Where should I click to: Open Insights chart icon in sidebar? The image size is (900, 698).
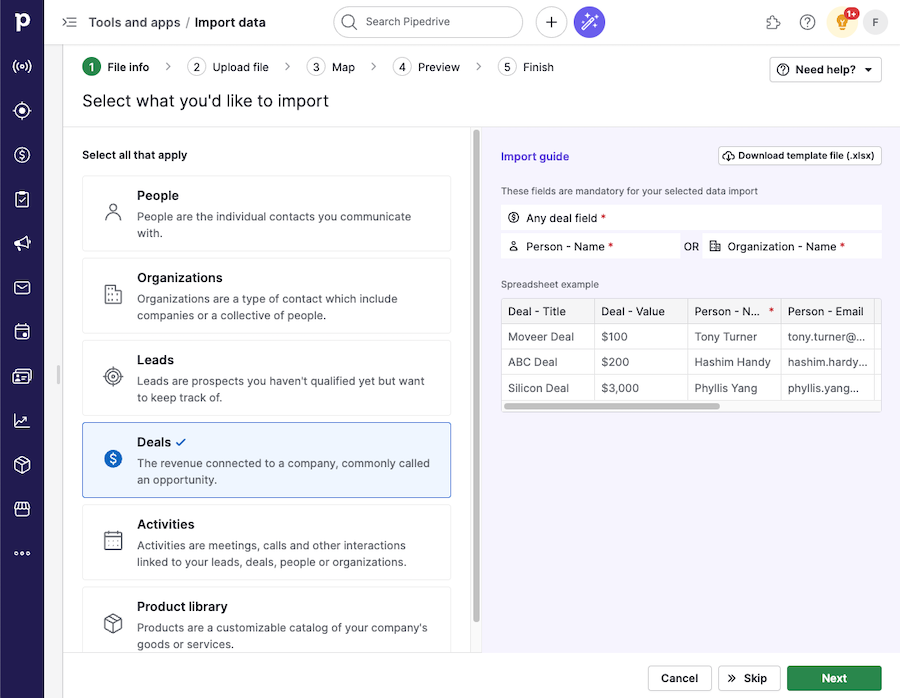click(x=22, y=421)
